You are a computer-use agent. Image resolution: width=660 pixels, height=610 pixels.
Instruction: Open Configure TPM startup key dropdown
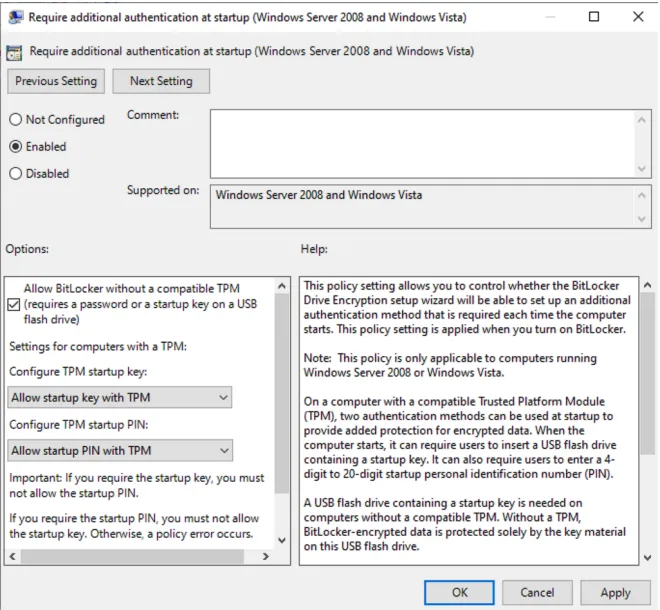click(x=120, y=397)
